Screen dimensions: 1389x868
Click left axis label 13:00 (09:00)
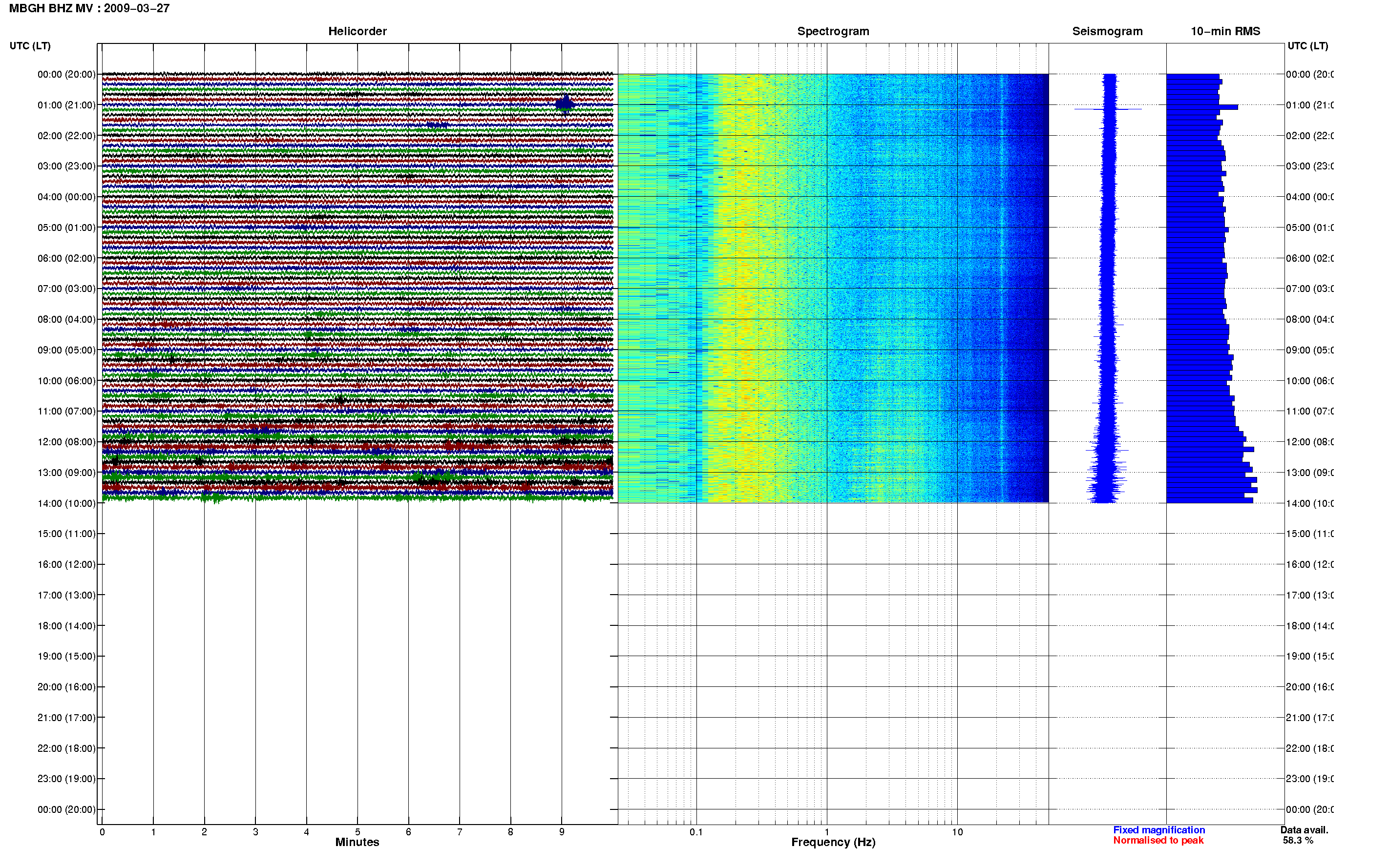click(x=66, y=473)
